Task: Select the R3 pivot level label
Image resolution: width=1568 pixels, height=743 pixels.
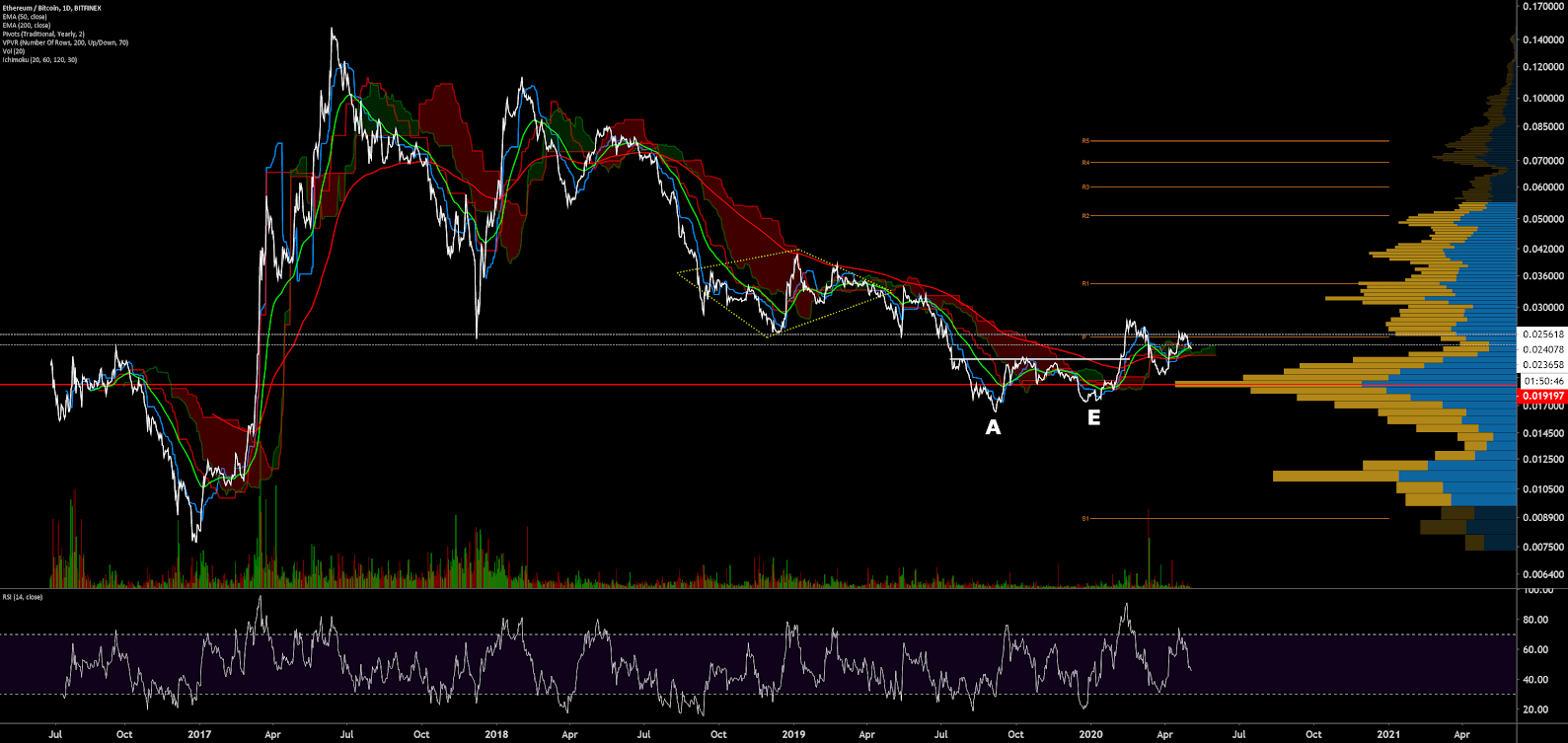Action: click(x=1085, y=186)
